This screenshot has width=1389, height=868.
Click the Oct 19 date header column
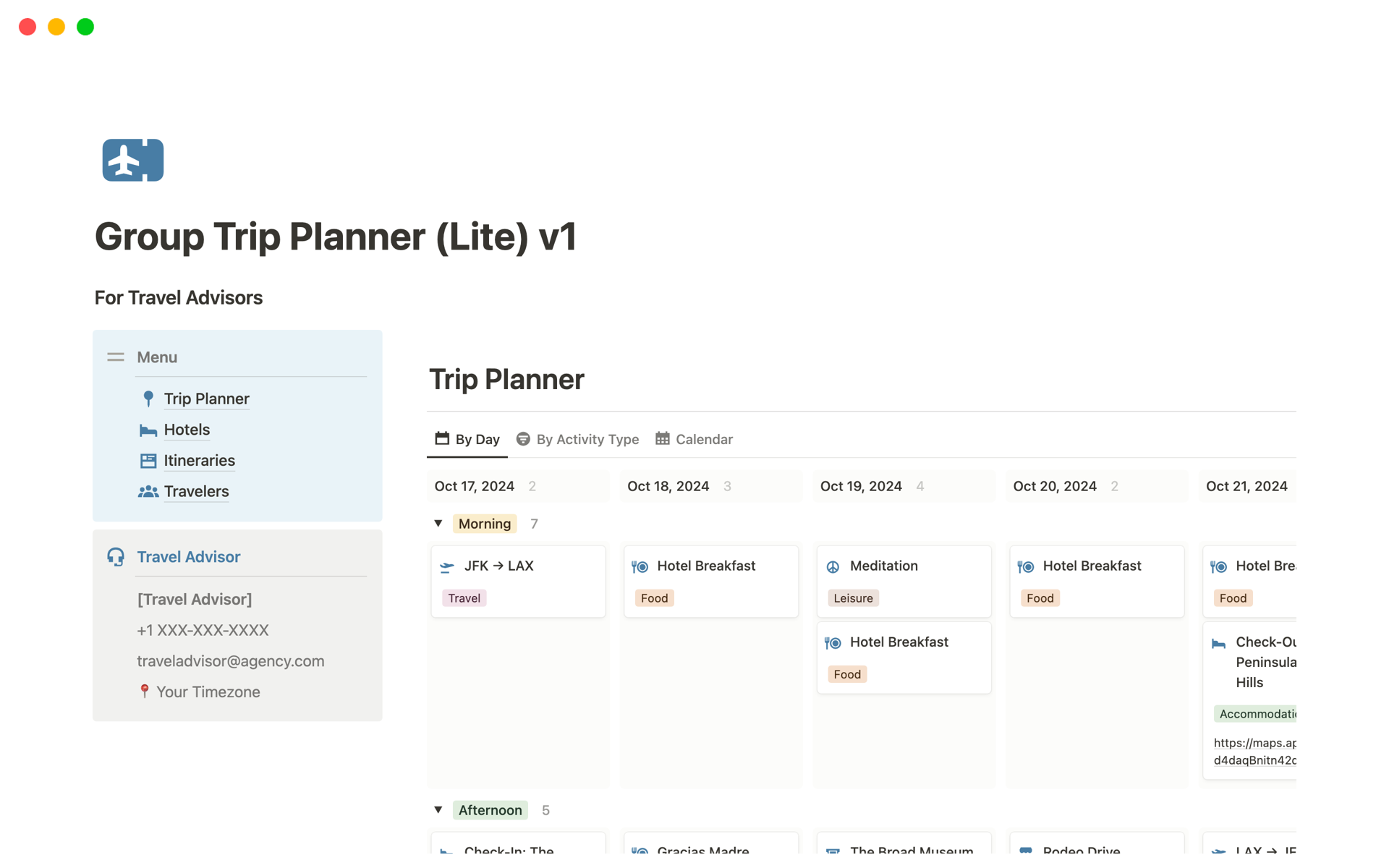861,486
